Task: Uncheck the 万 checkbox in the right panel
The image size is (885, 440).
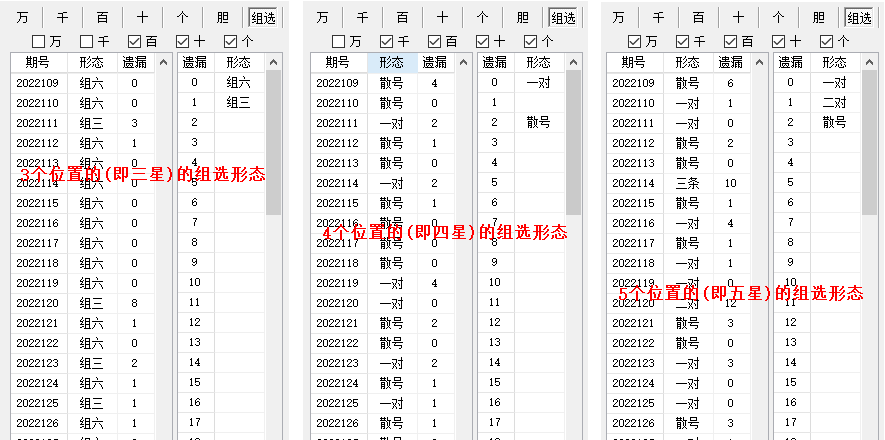Action: (x=634, y=41)
